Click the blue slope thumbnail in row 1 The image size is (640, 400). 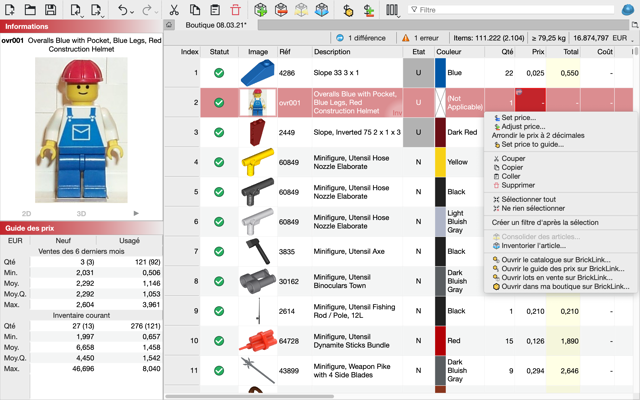pyautogui.click(x=258, y=73)
